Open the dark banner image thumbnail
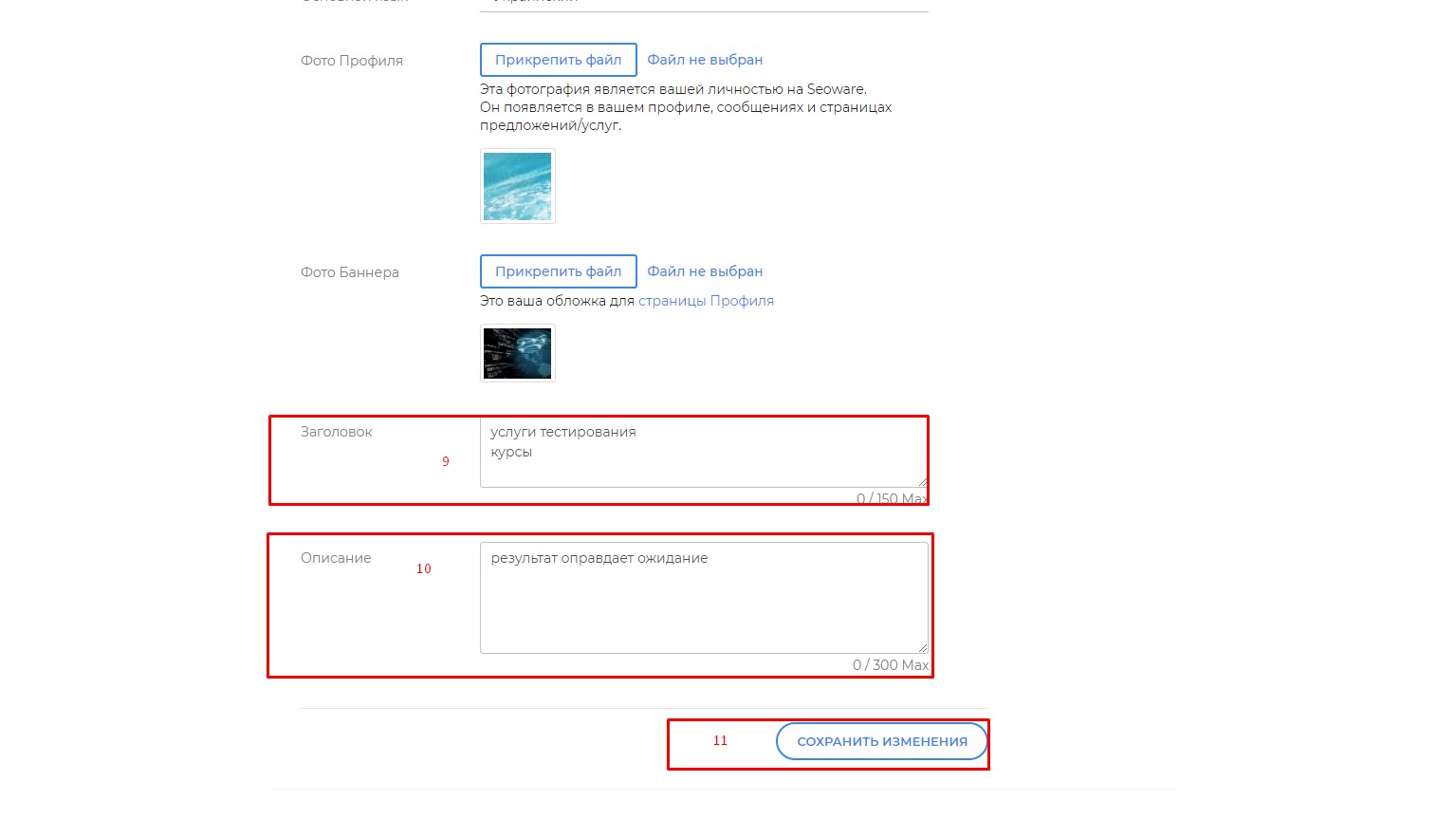The width and height of the screenshot is (1456, 819). (x=517, y=353)
